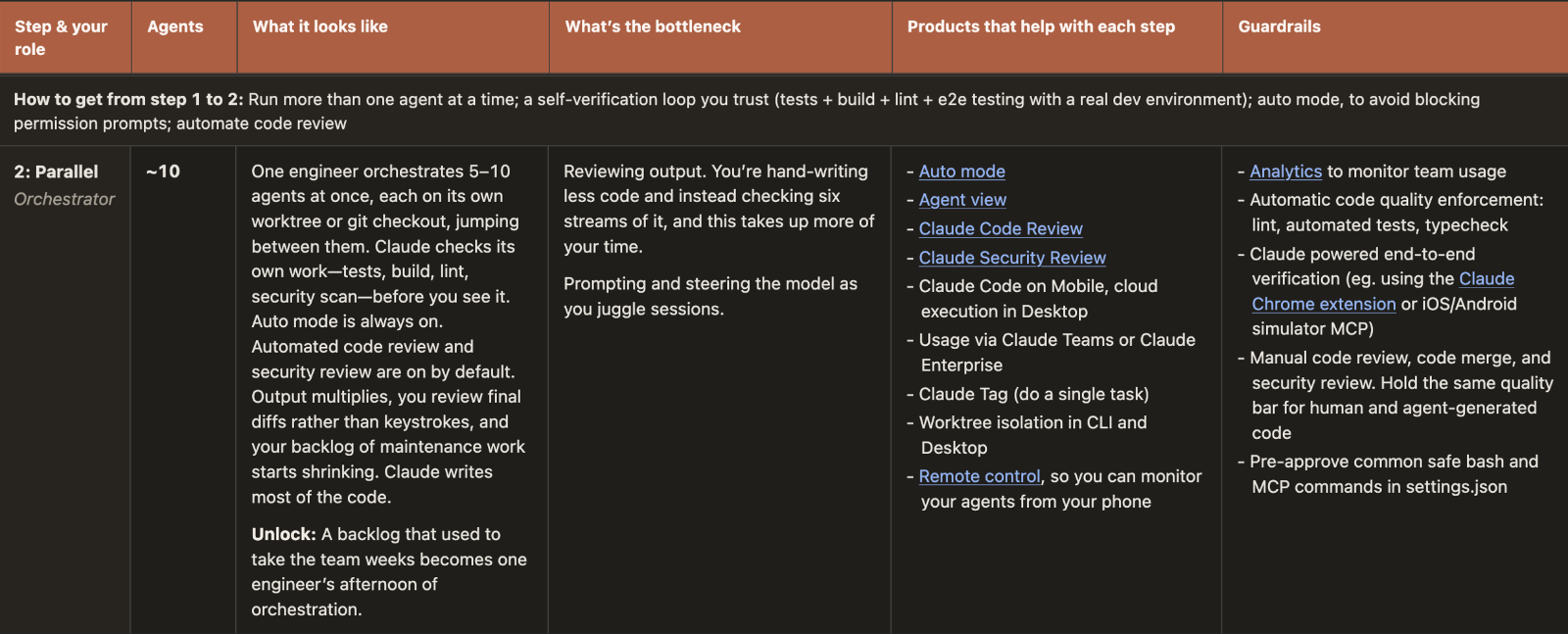Click the '2: Parallel' step cell

coord(56,171)
